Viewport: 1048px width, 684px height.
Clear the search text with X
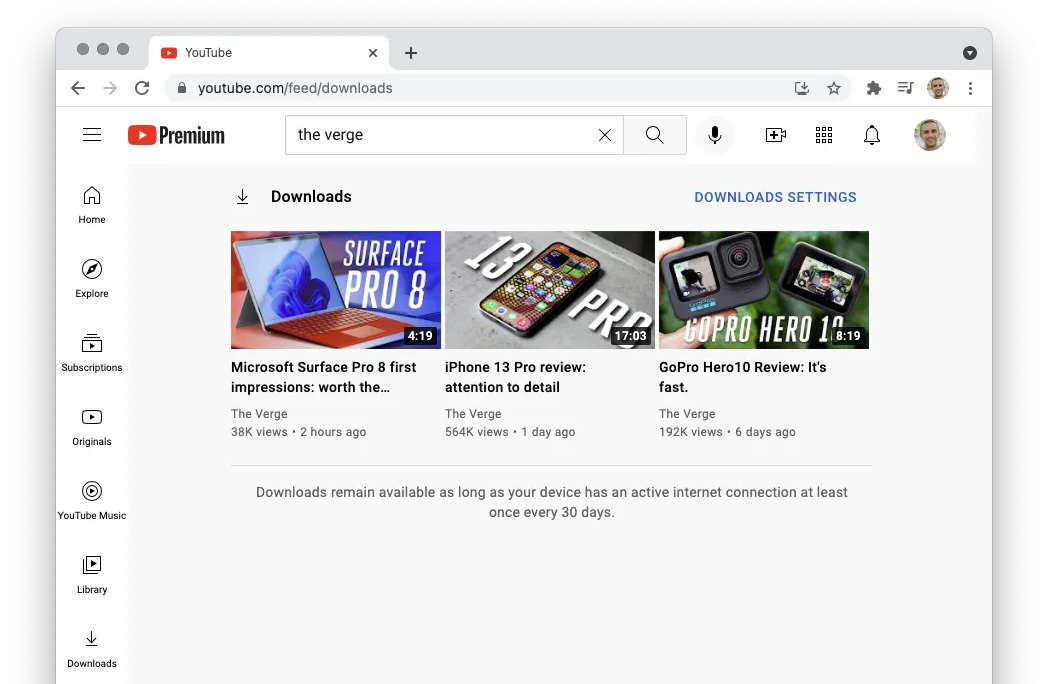(x=604, y=135)
